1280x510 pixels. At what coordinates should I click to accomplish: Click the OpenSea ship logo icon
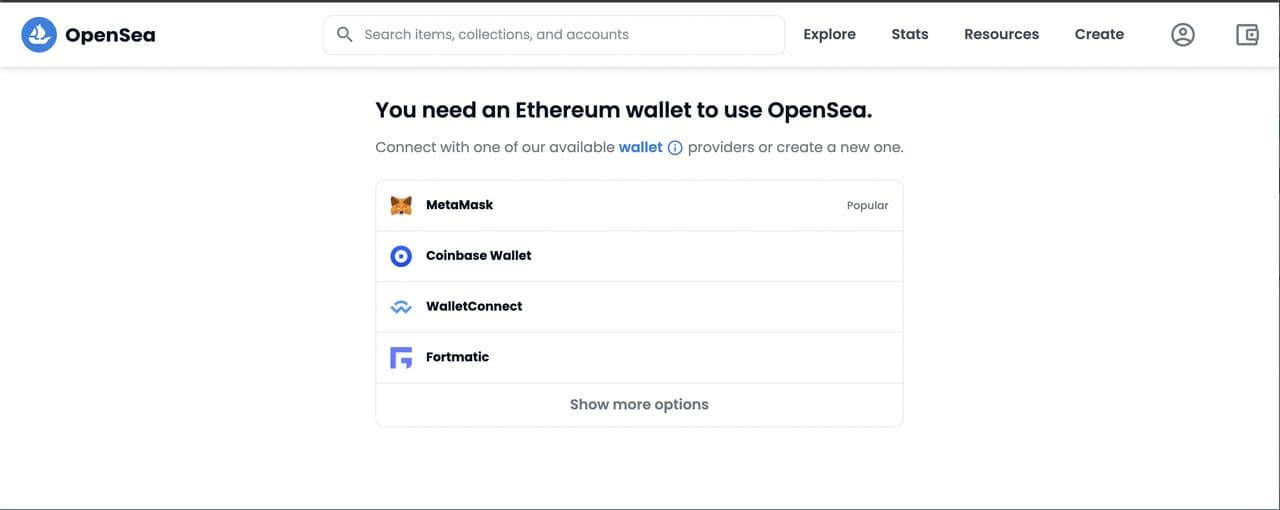[39, 35]
